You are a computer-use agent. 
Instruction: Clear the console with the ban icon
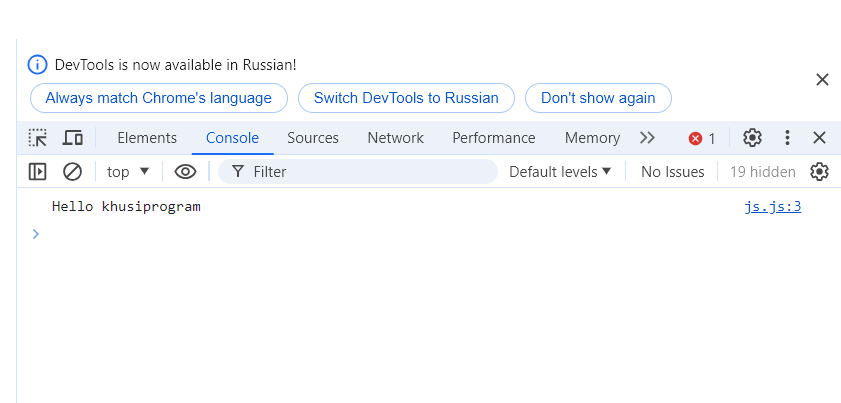72,171
